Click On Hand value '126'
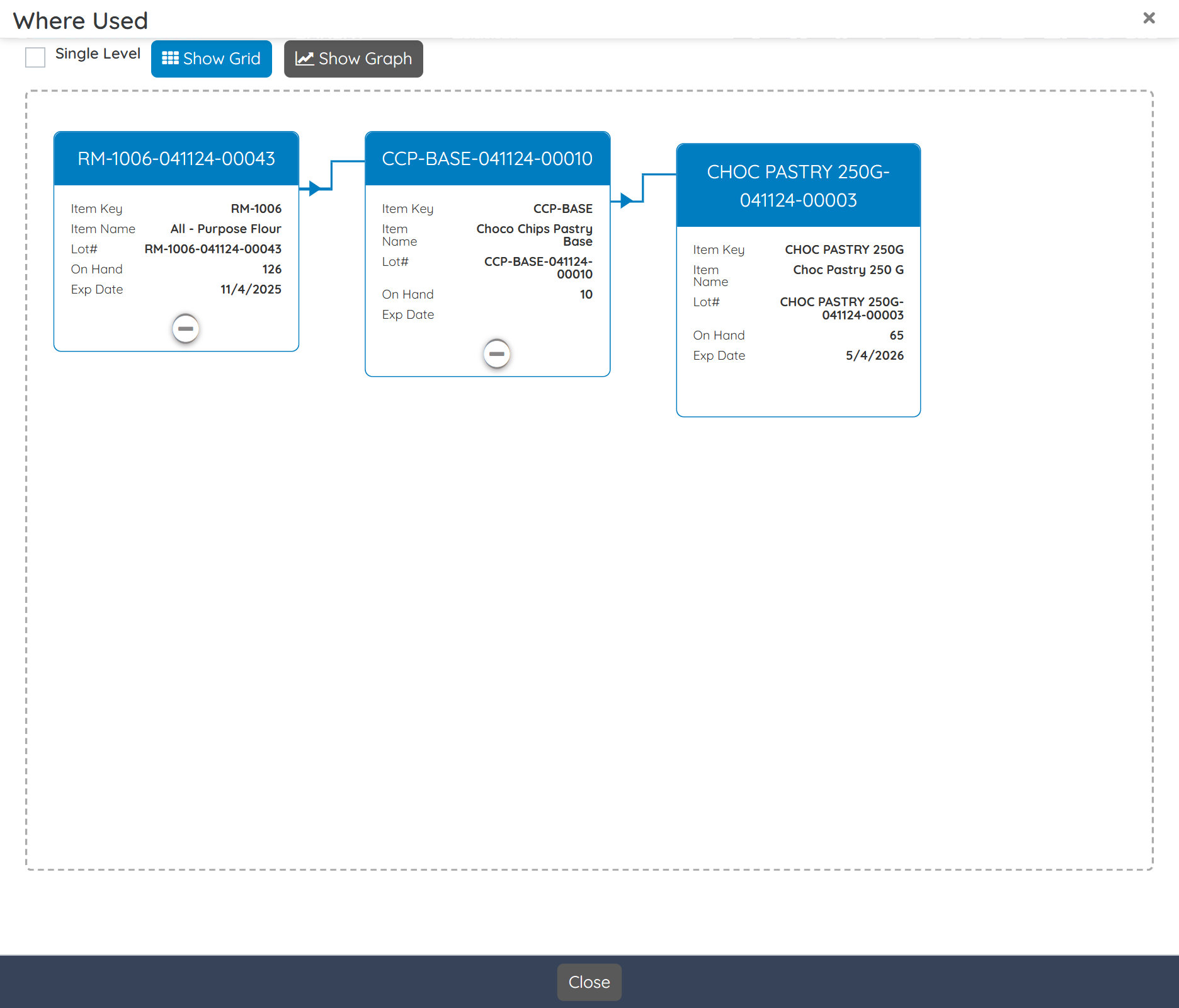1179x1008 pixels. [272, 269]
